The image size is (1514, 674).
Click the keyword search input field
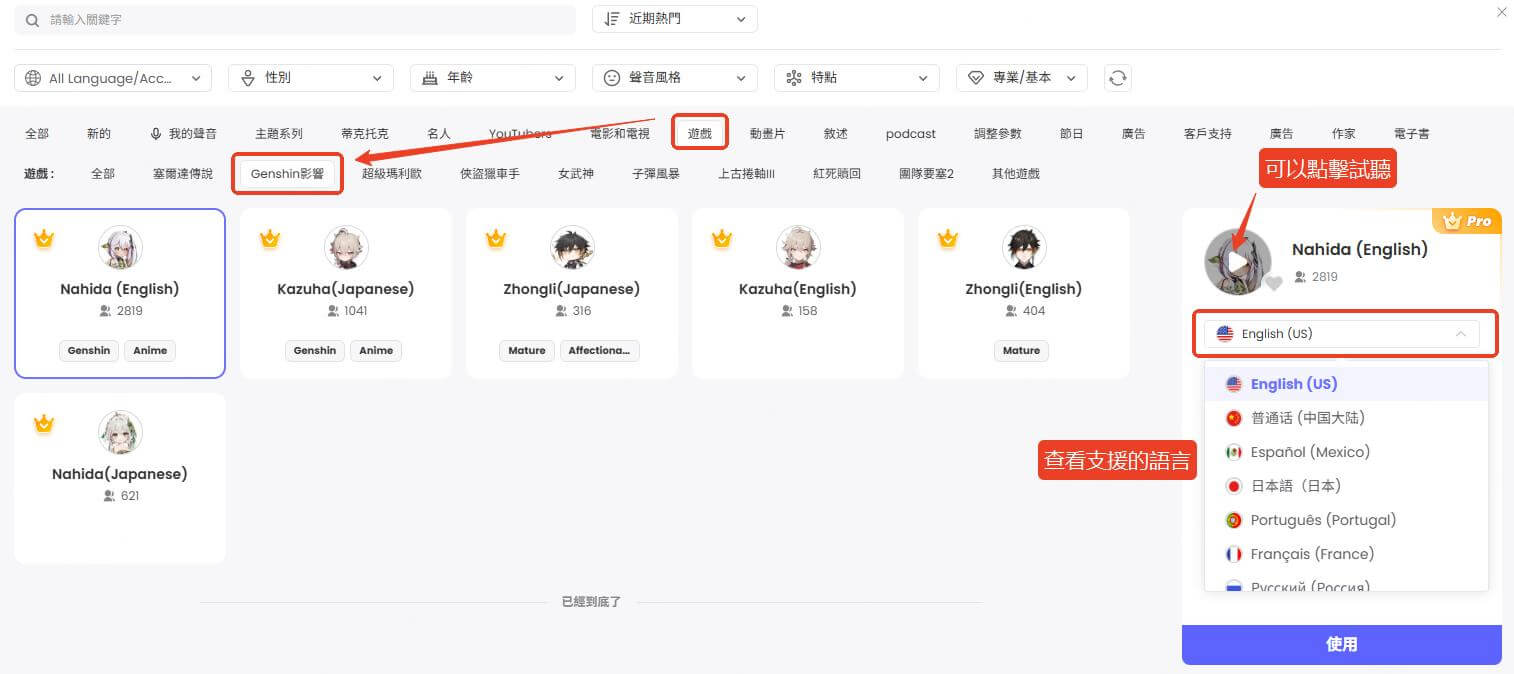point(295,20)
